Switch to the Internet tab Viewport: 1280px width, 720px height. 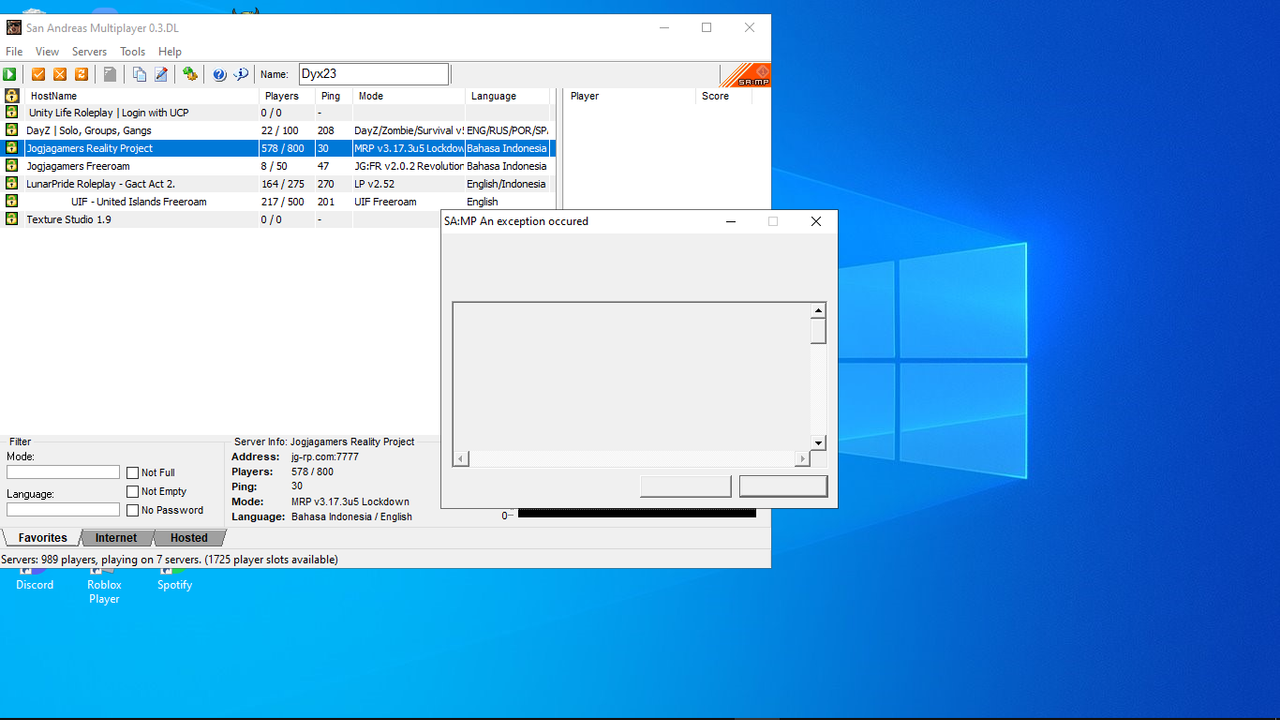tap(116, 538)
